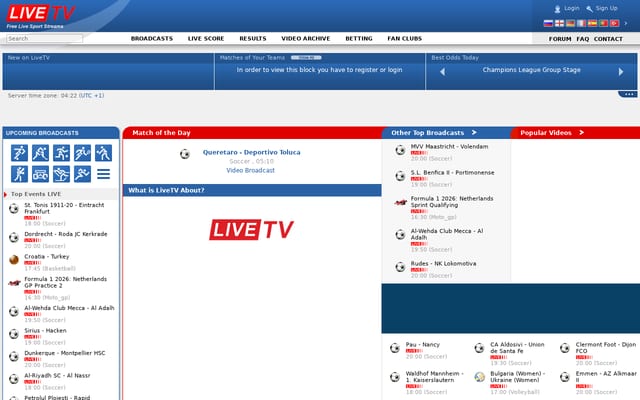Open Al-Riyadh SC - Al Nassr broadcast
The width and height of the screenshot is (640, 400).
click(x=57, y=375)
